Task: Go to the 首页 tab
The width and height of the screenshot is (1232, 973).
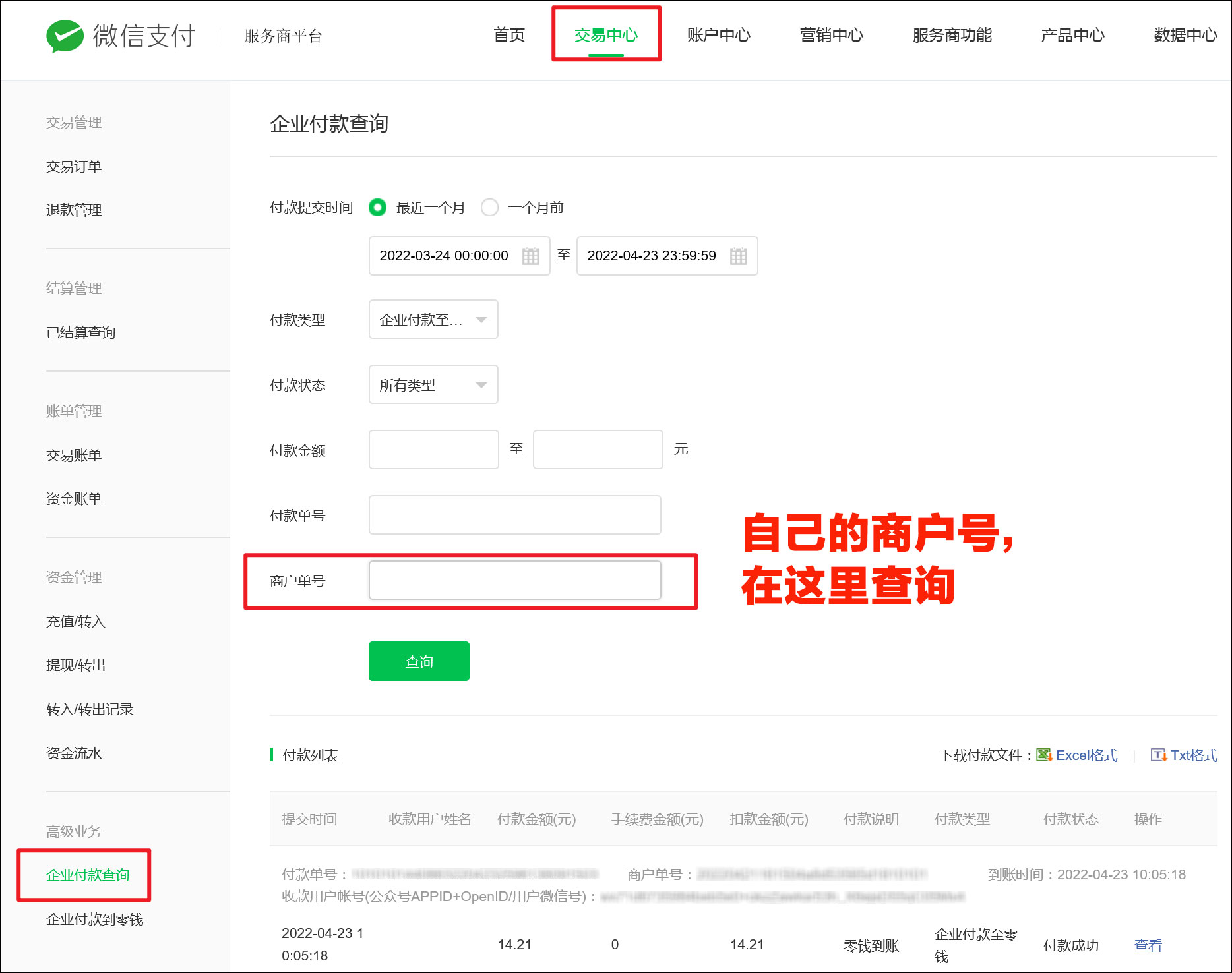Action: pyautogui.click(x=509, y=35)
